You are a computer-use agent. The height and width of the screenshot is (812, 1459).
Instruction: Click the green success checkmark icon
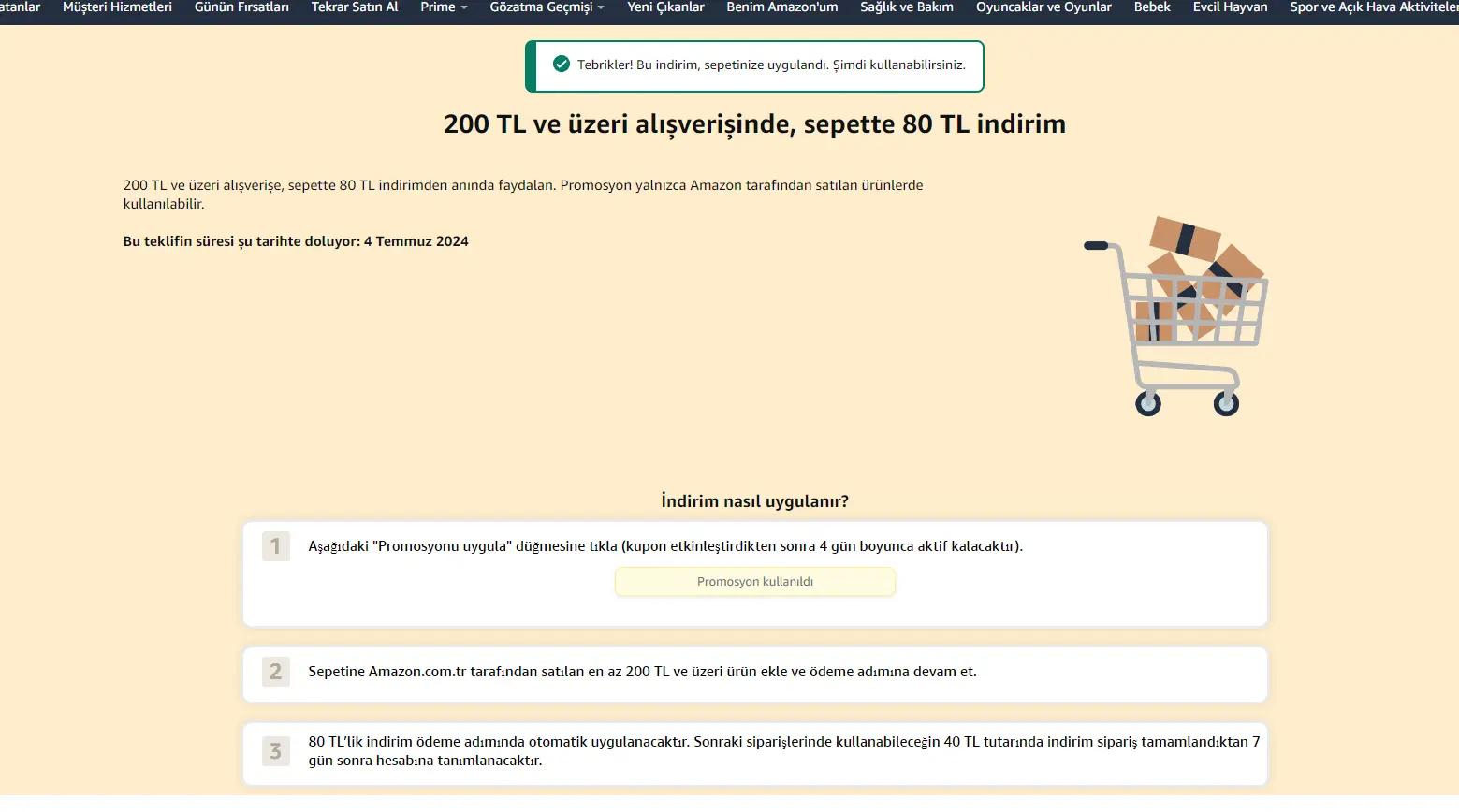click(562, 65)
